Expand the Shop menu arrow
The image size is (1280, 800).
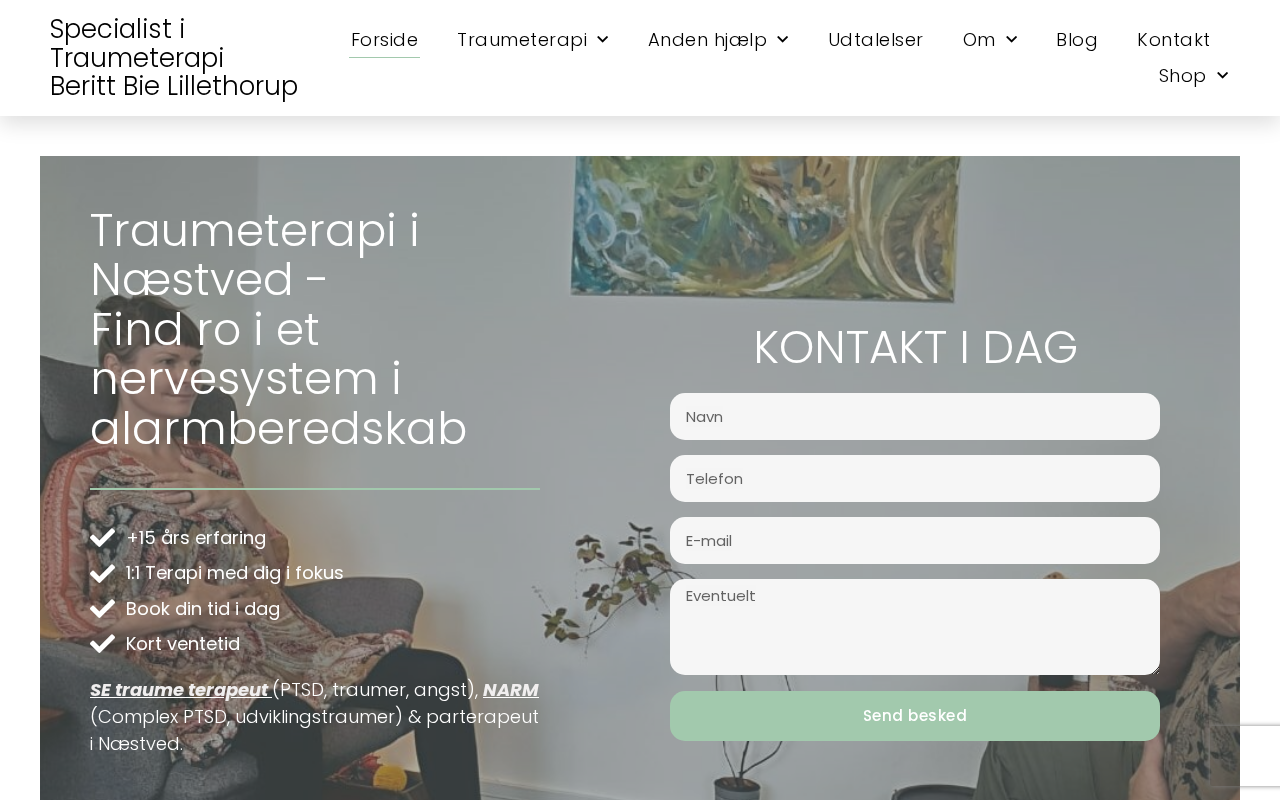(1223, 76)
